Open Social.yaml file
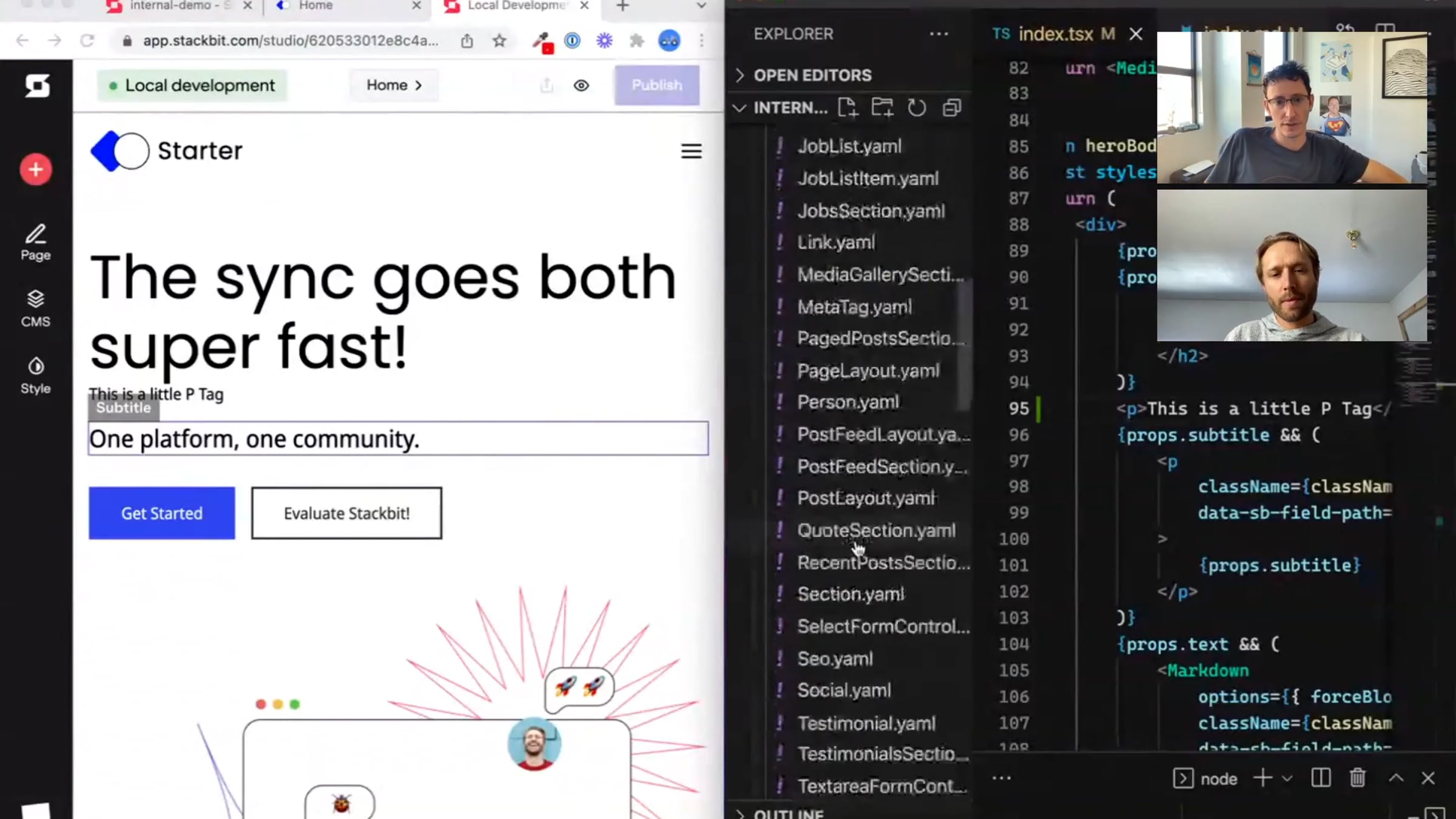The width and height of the screenshot is (1456, 819). tap(844, 690)
